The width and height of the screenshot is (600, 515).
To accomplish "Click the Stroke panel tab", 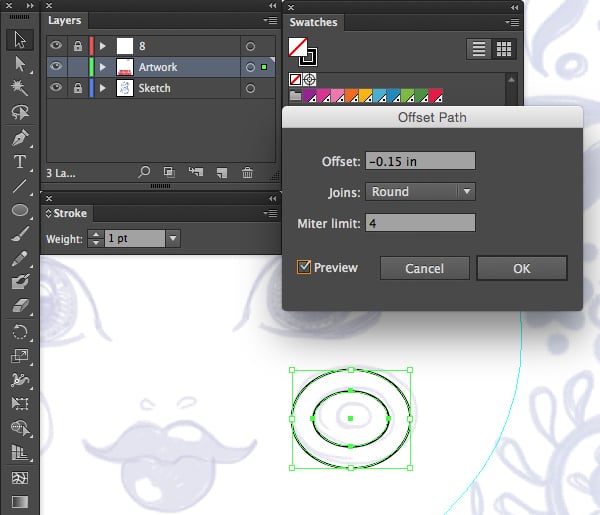I will pos(67,213).
